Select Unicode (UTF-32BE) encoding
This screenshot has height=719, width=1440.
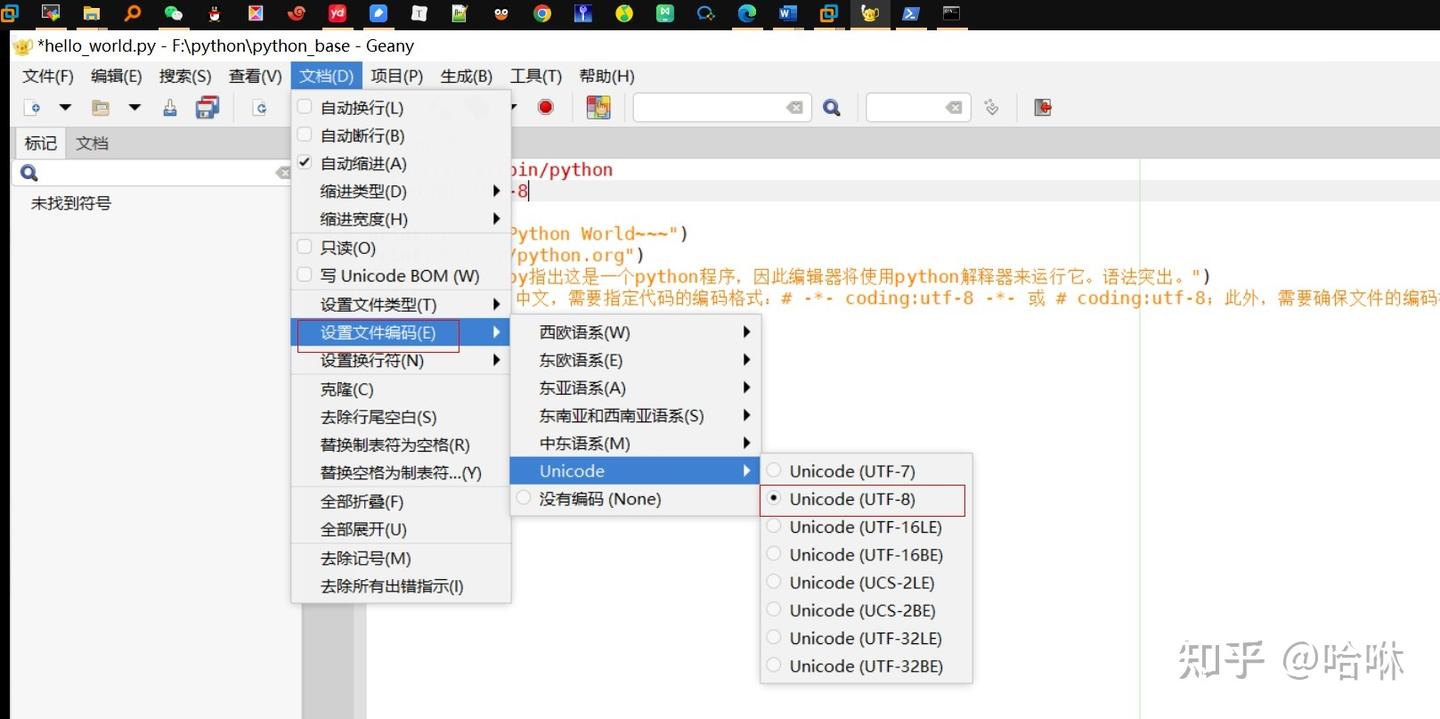coord(866,666)
